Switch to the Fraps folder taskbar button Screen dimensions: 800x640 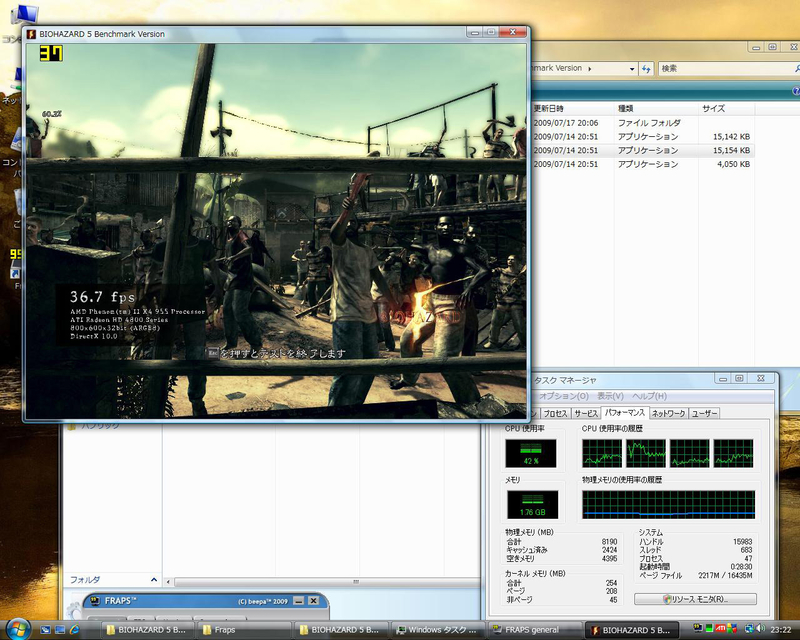(244, 630)
